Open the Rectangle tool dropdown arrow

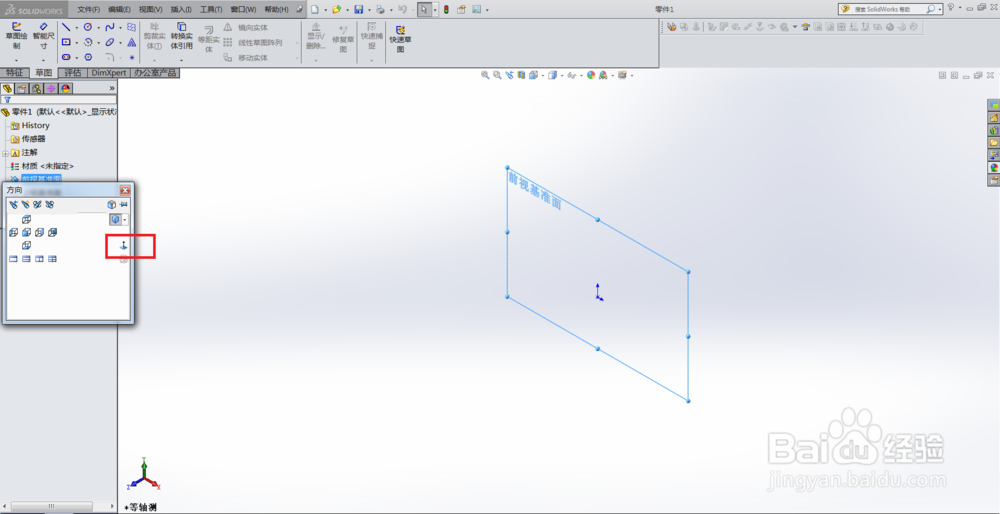77,43
